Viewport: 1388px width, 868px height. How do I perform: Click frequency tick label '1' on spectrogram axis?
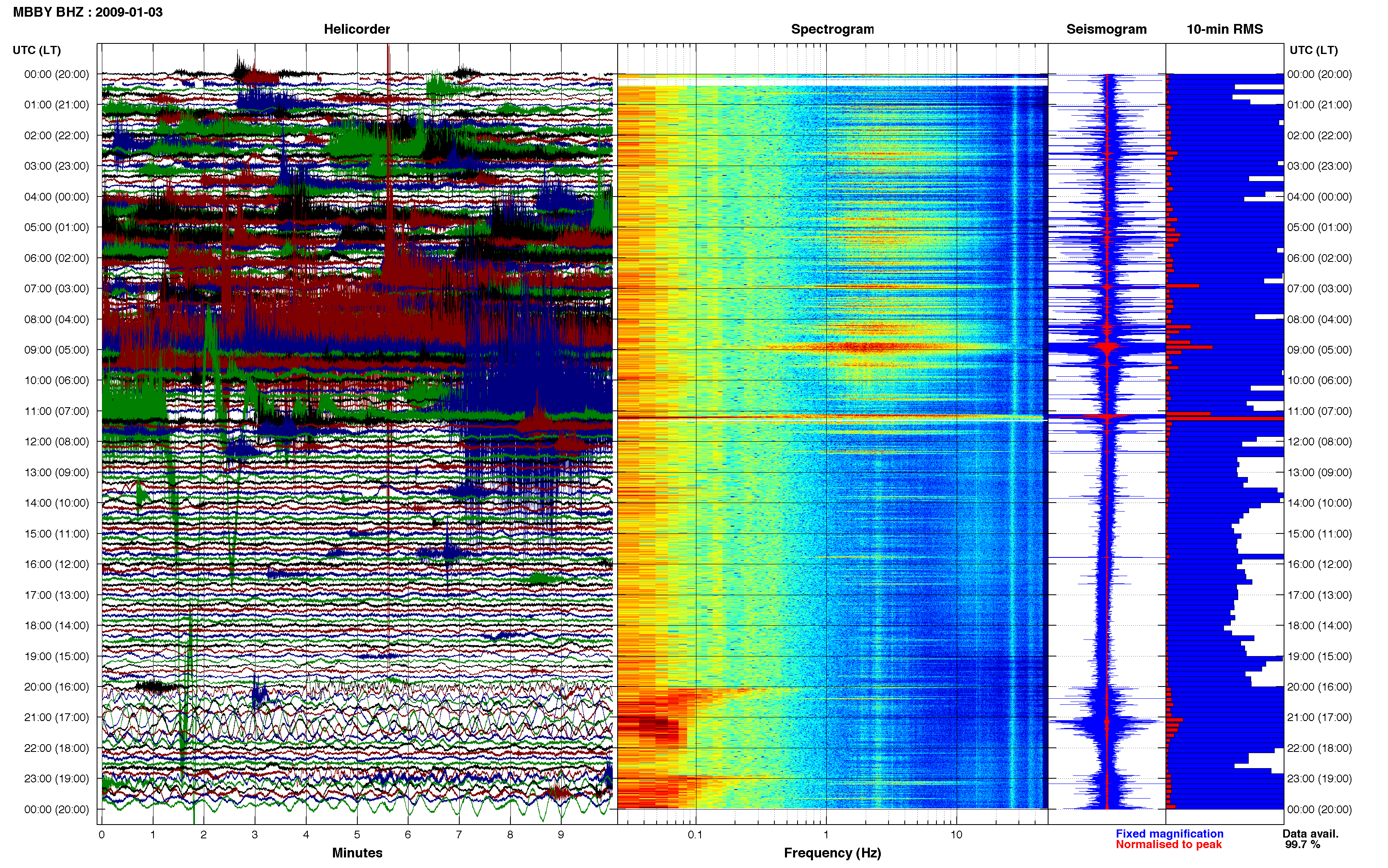tap(826, 835)
